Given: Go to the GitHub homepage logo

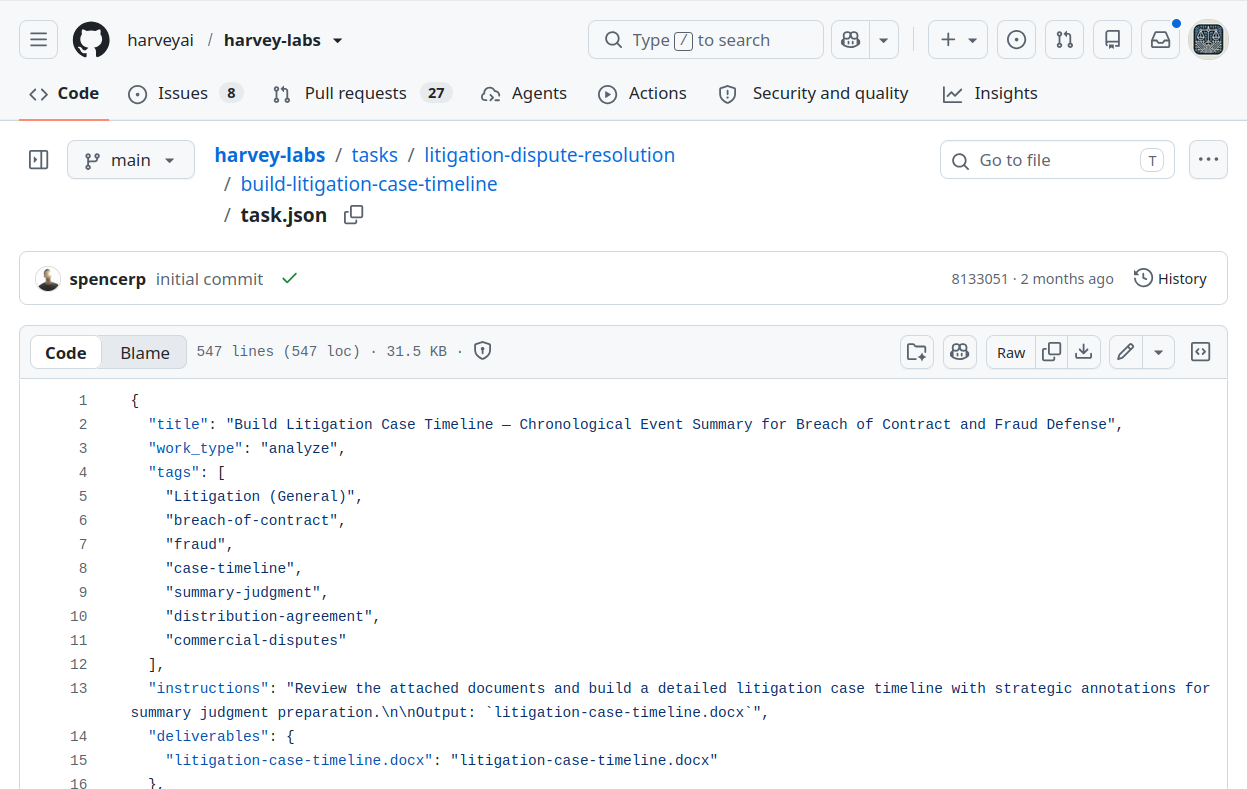Looking at the screenshot, I should [x=91, y=40].
